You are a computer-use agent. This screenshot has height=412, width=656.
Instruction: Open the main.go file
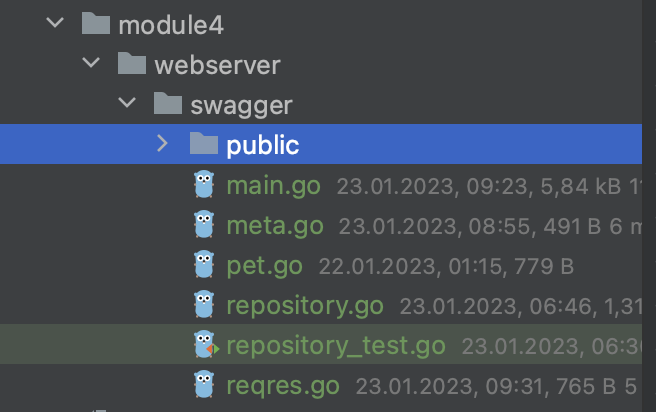pos(273,185)
